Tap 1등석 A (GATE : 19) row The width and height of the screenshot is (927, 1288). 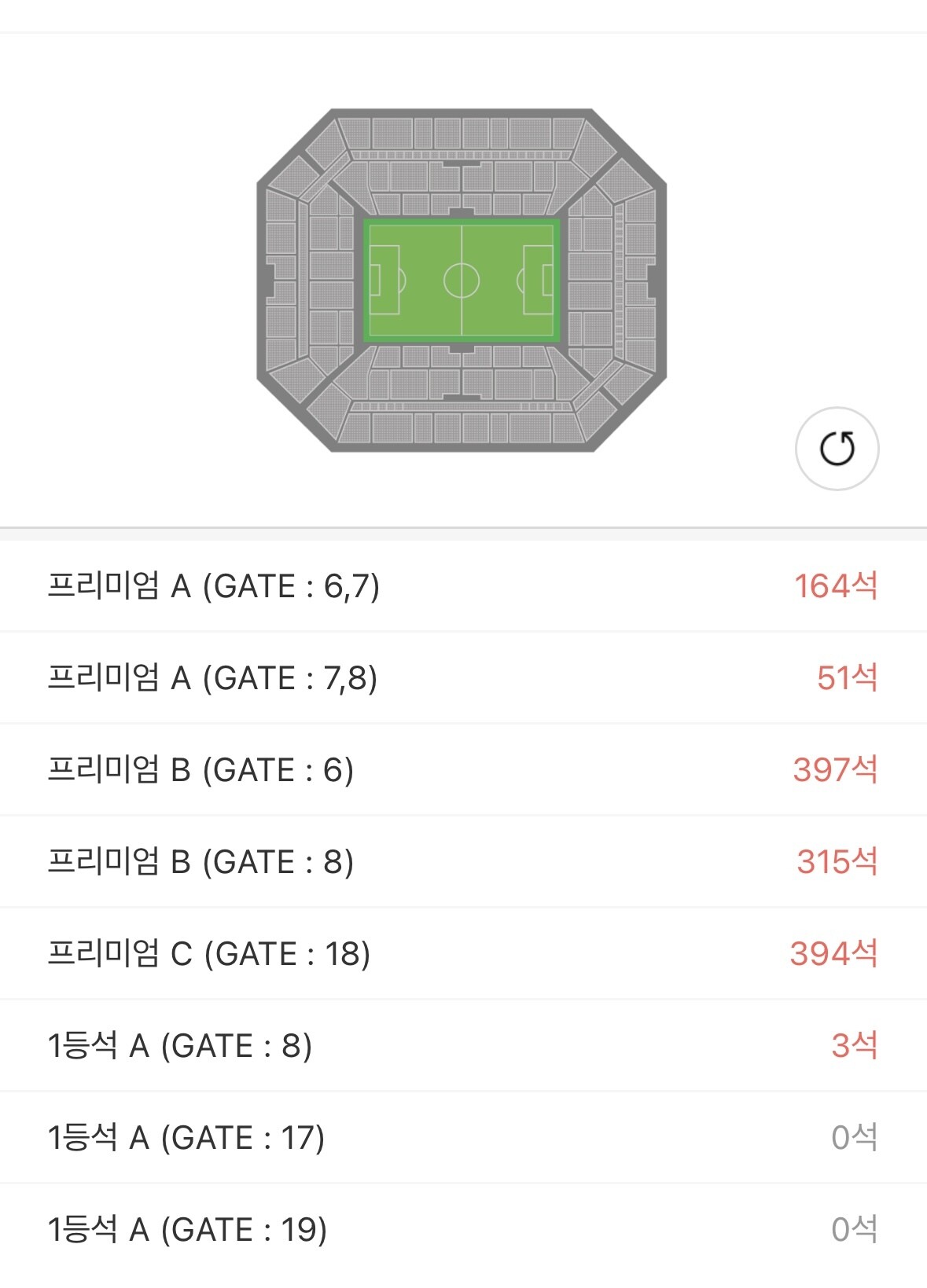187,1230
